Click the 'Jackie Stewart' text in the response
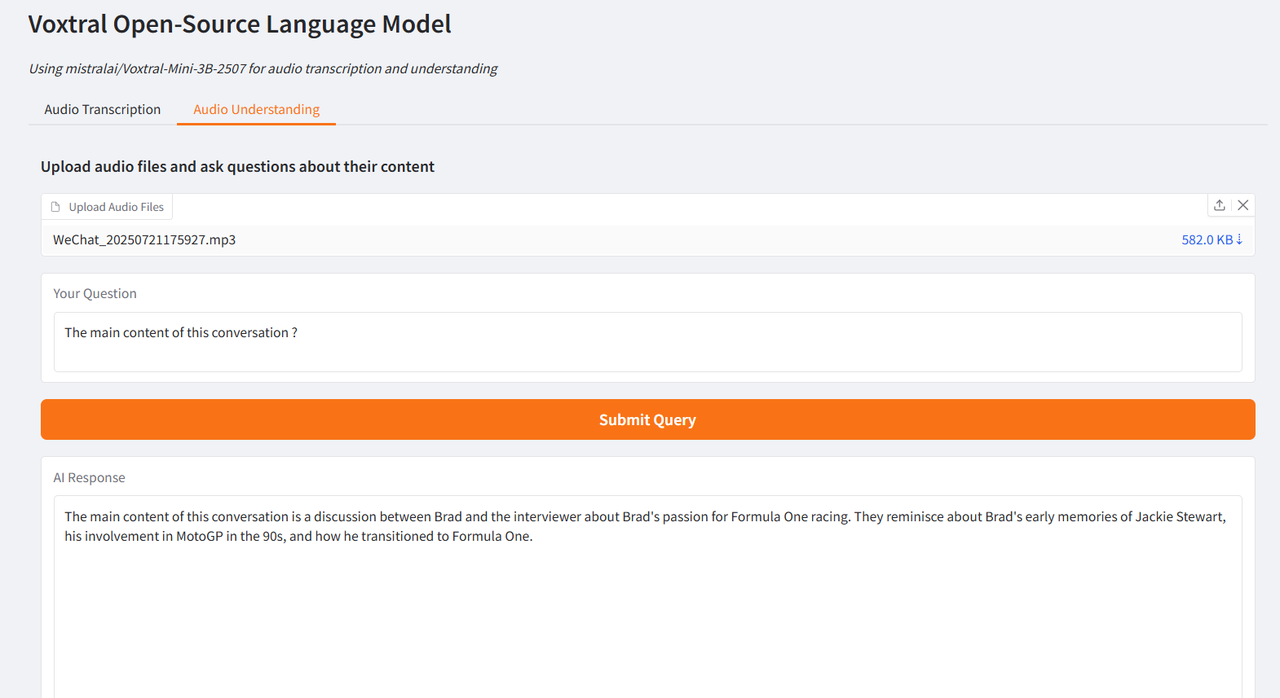This screenshot has height=698, width=1280. click(1180, 517)
